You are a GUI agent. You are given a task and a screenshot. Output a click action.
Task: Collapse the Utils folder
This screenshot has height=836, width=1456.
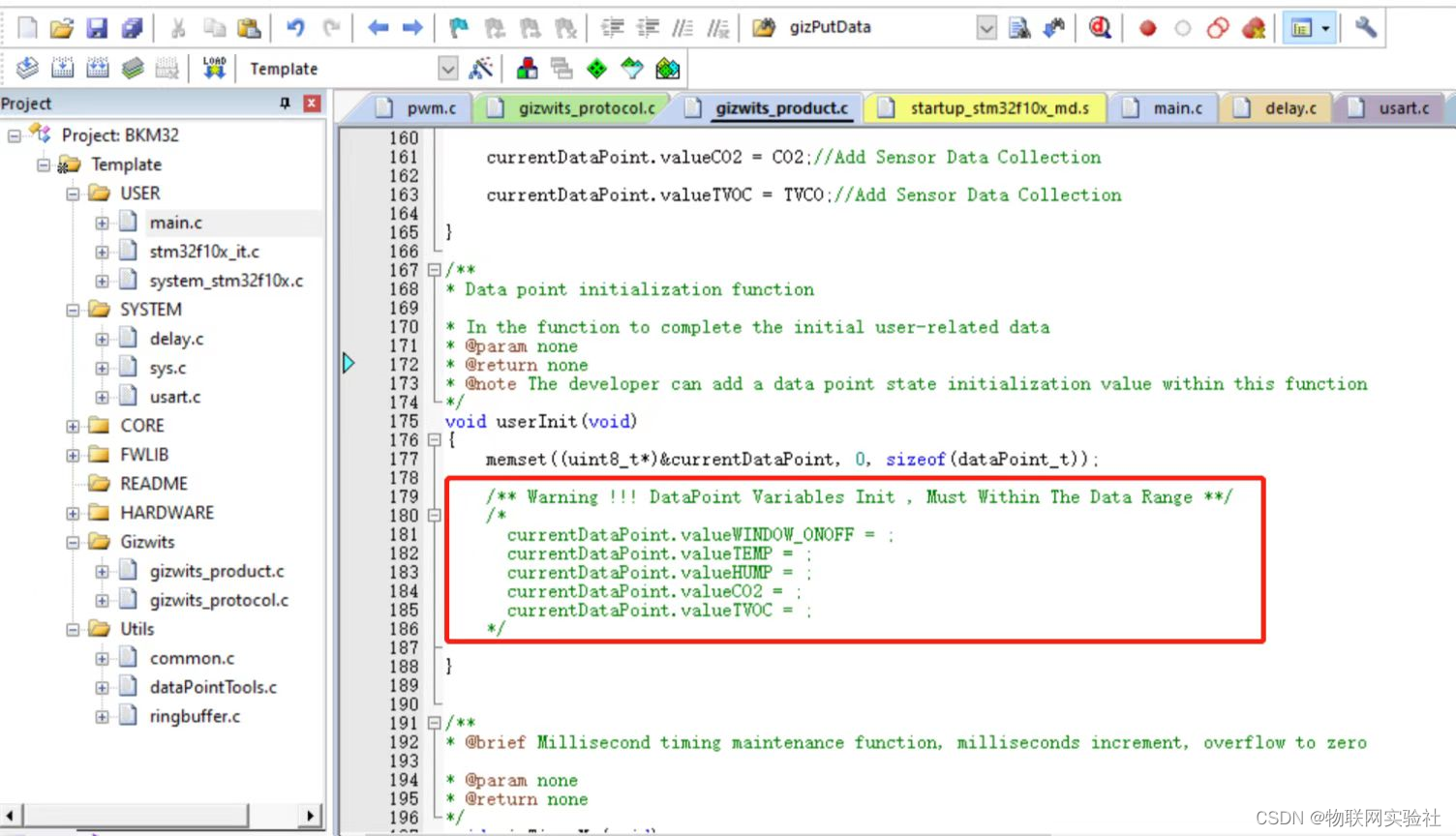pos(73,629)
